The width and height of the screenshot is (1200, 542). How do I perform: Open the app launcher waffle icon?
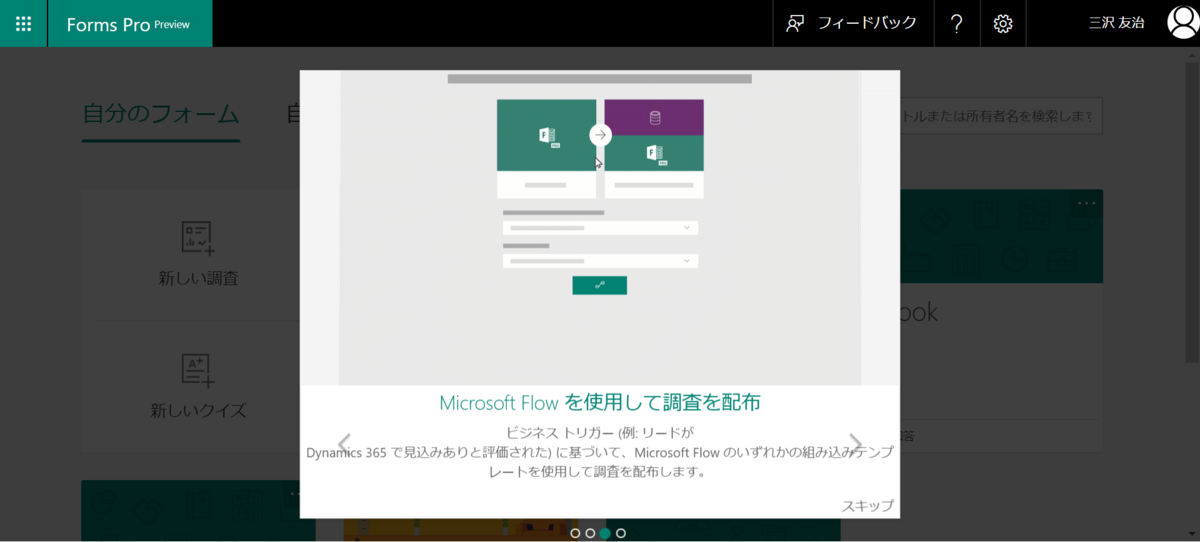(23, 23)
